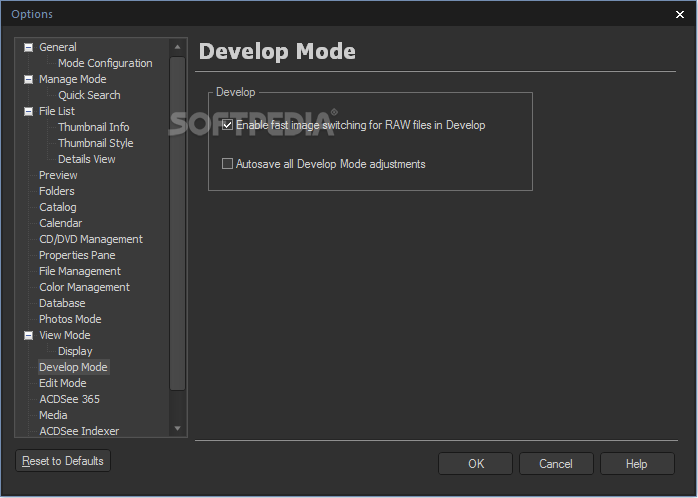Screen dimensions: 698x498
Task: Select Develop Mode tree item
Action: point(73,367)
